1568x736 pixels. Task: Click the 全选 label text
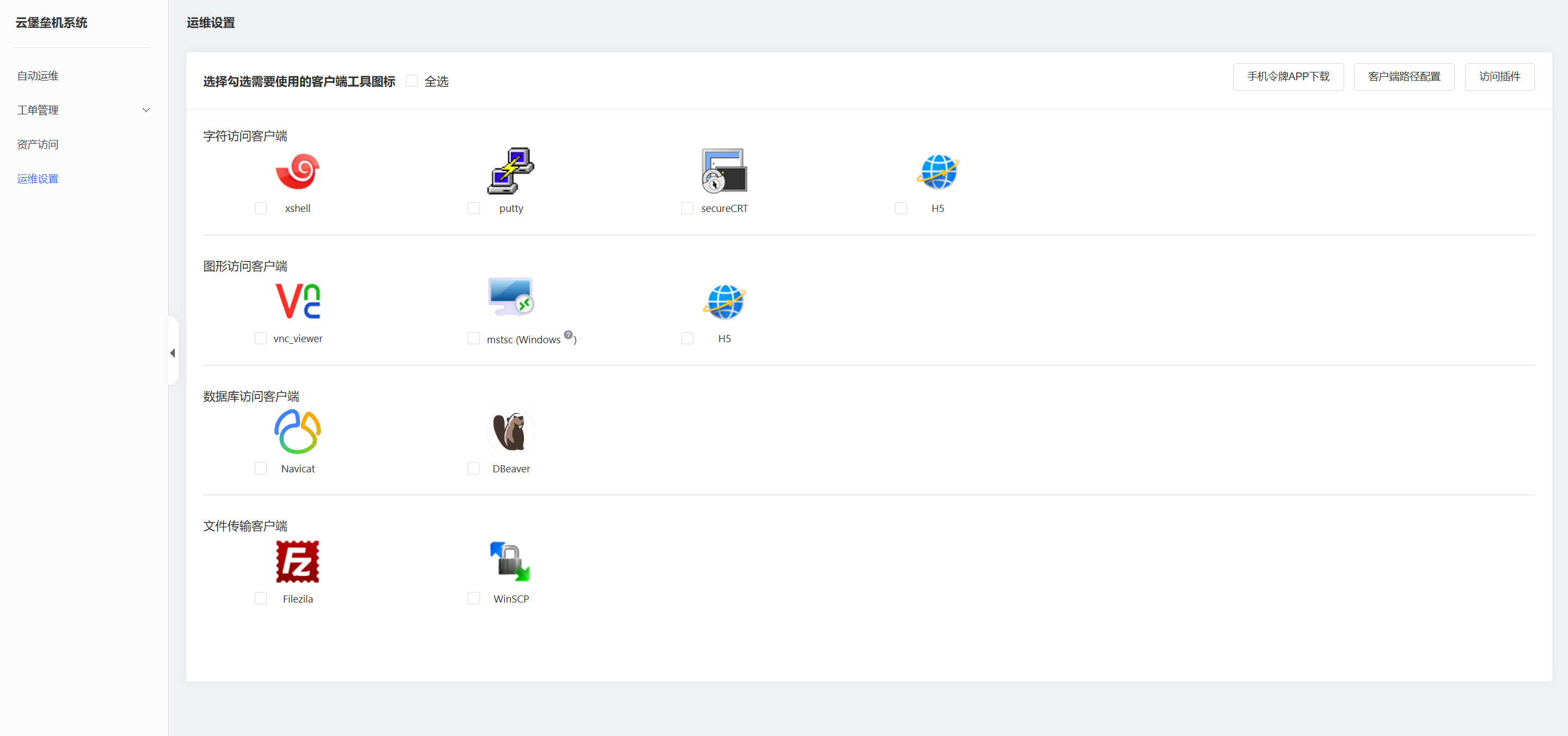(x=436, y=81)
